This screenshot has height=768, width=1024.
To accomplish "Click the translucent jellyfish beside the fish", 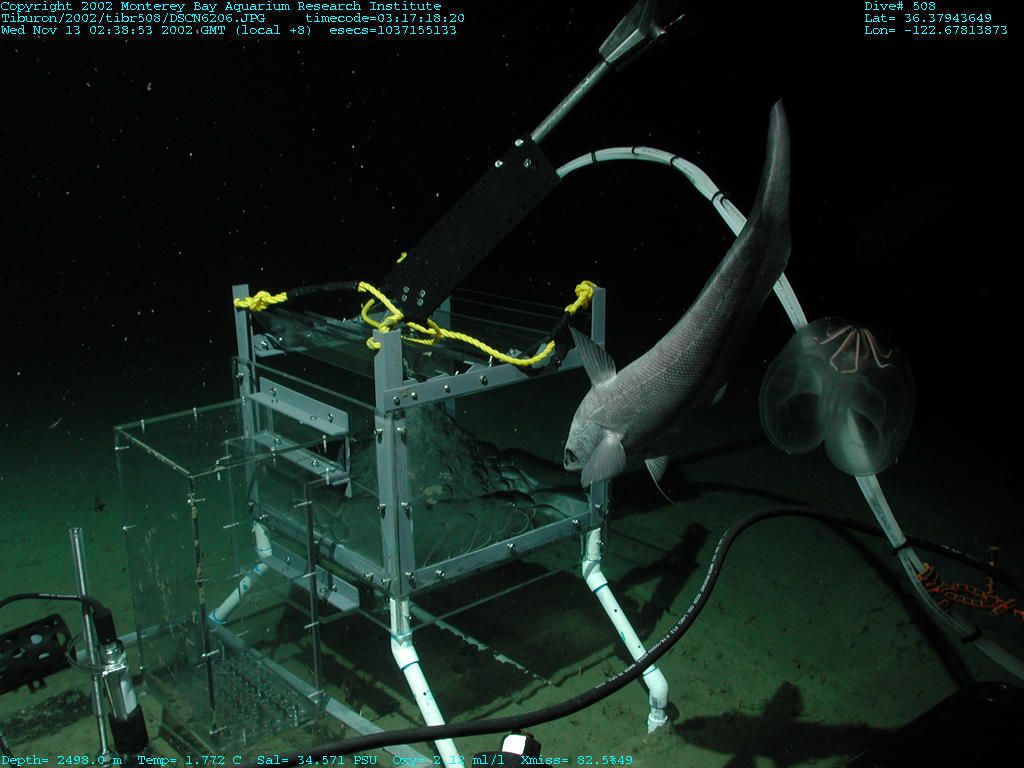I will [x=838, y=395].
